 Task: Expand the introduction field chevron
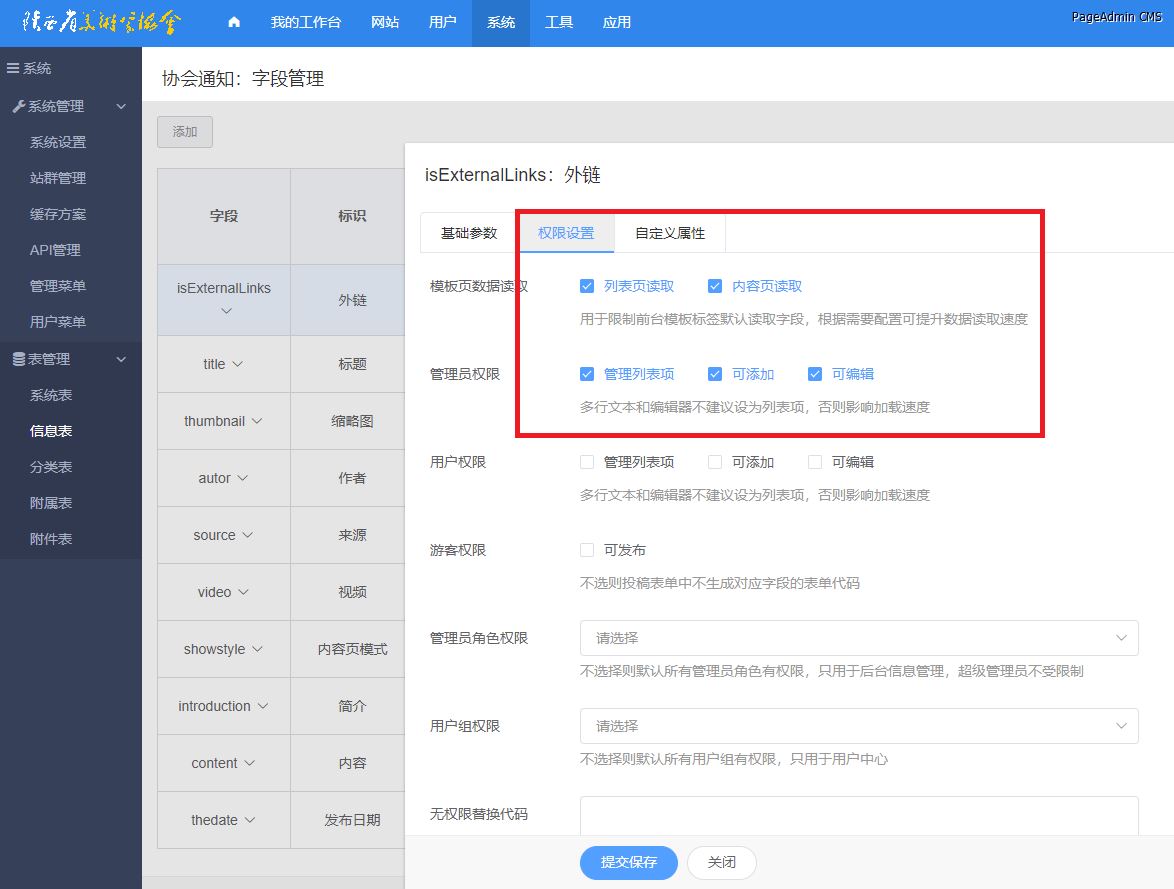point(263,706)
